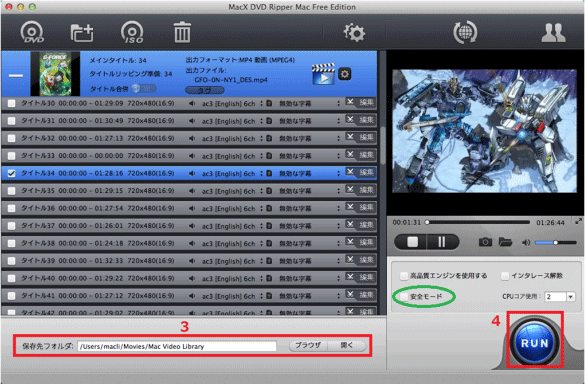Check the タイトル30 checkbox
Screen dimensions: 585x384
[12, 103]
